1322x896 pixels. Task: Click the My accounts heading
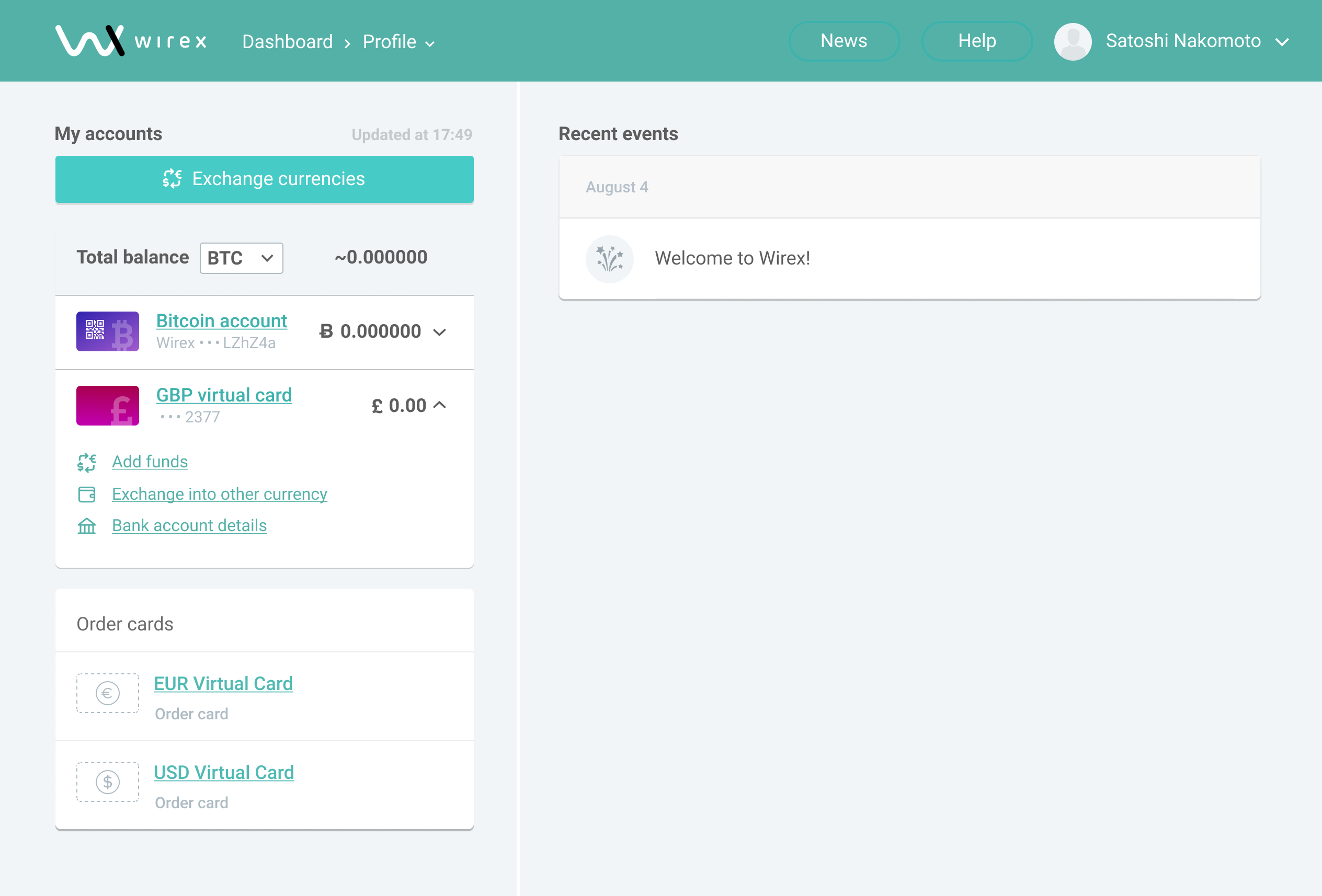[109, 134]
